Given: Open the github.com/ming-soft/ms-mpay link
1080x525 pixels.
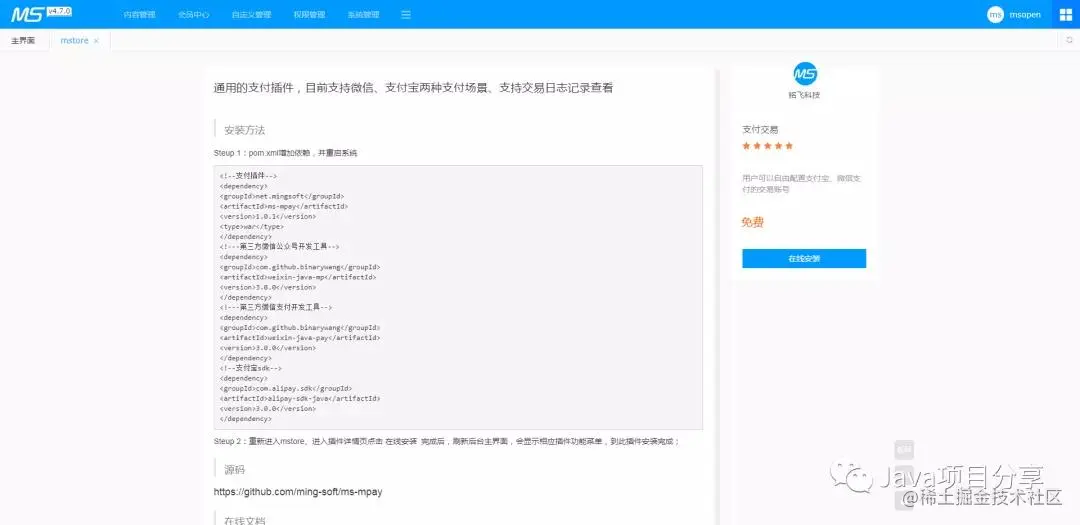Looking at the screenshot, I should tap(298, 492).
